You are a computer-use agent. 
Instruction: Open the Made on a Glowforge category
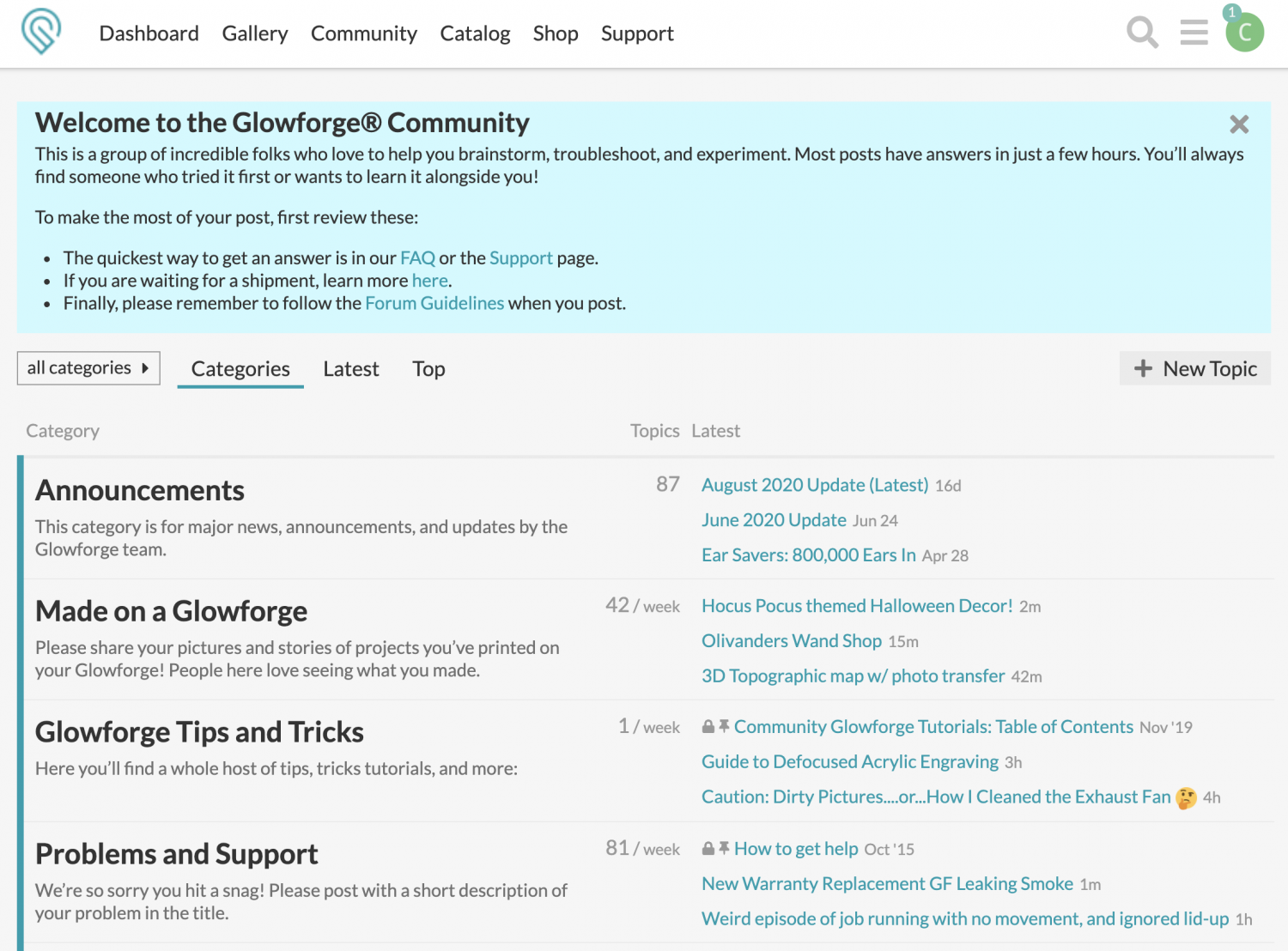point(171,611)
